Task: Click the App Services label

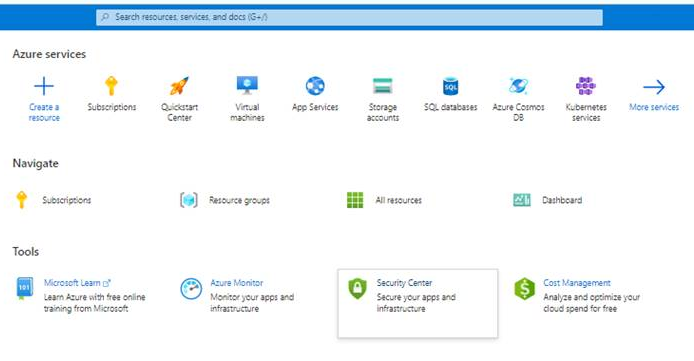Action: point(315,107)
